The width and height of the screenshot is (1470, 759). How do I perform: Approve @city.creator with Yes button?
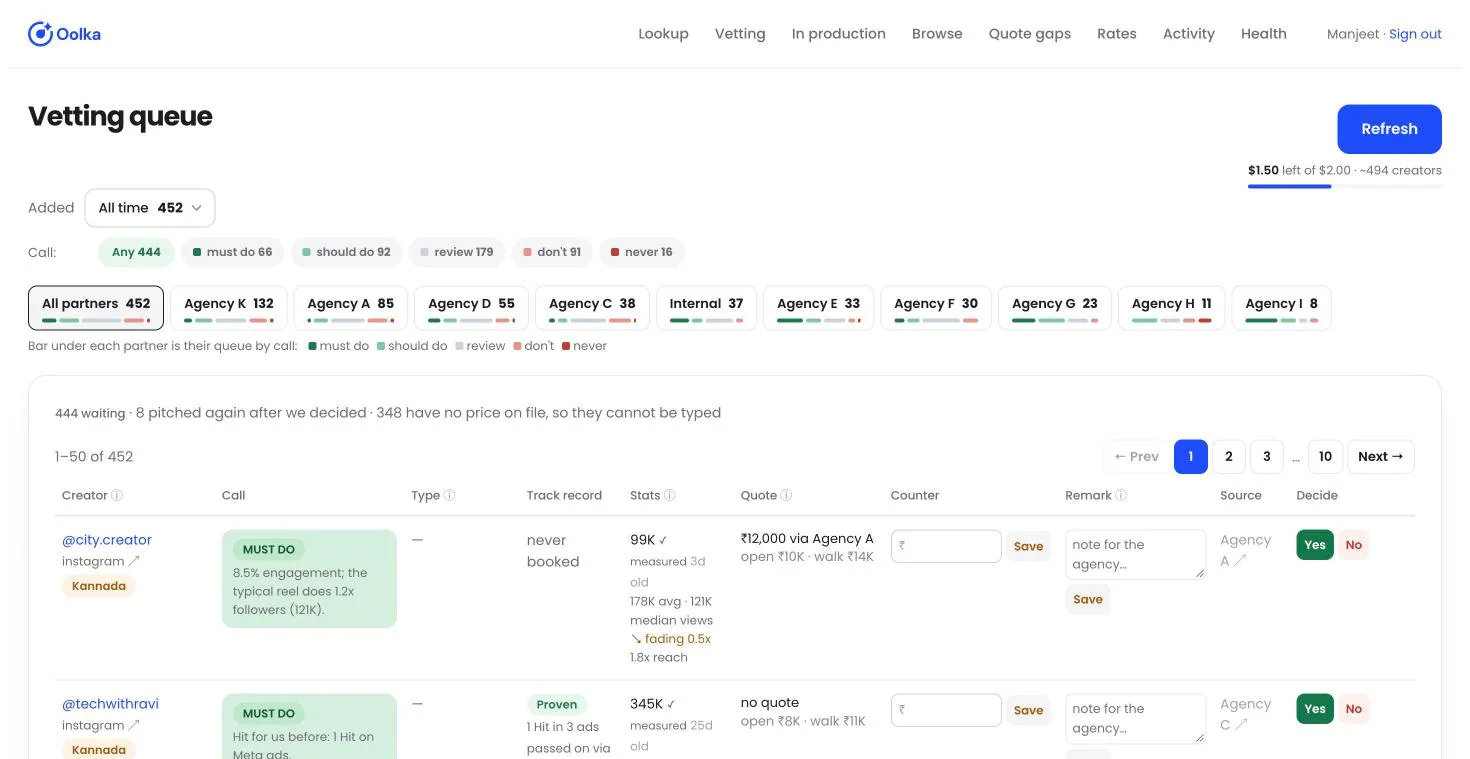tap(1315, 545)
